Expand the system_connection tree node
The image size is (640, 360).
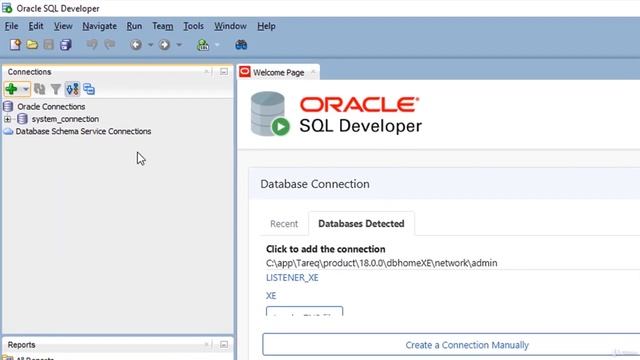tap(7, 119)
